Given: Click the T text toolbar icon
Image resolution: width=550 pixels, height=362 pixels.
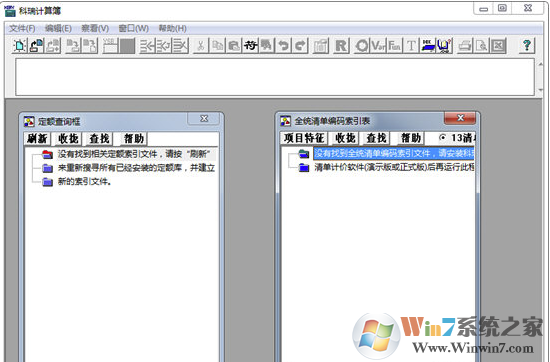Looking at the screenshot, I should point(411,46).
